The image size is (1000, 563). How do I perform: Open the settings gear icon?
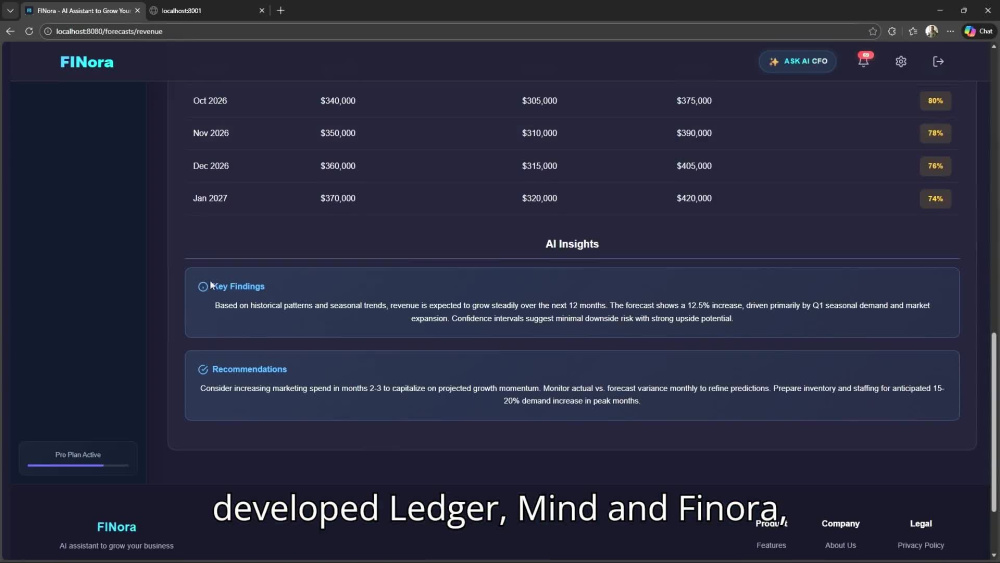901,61
